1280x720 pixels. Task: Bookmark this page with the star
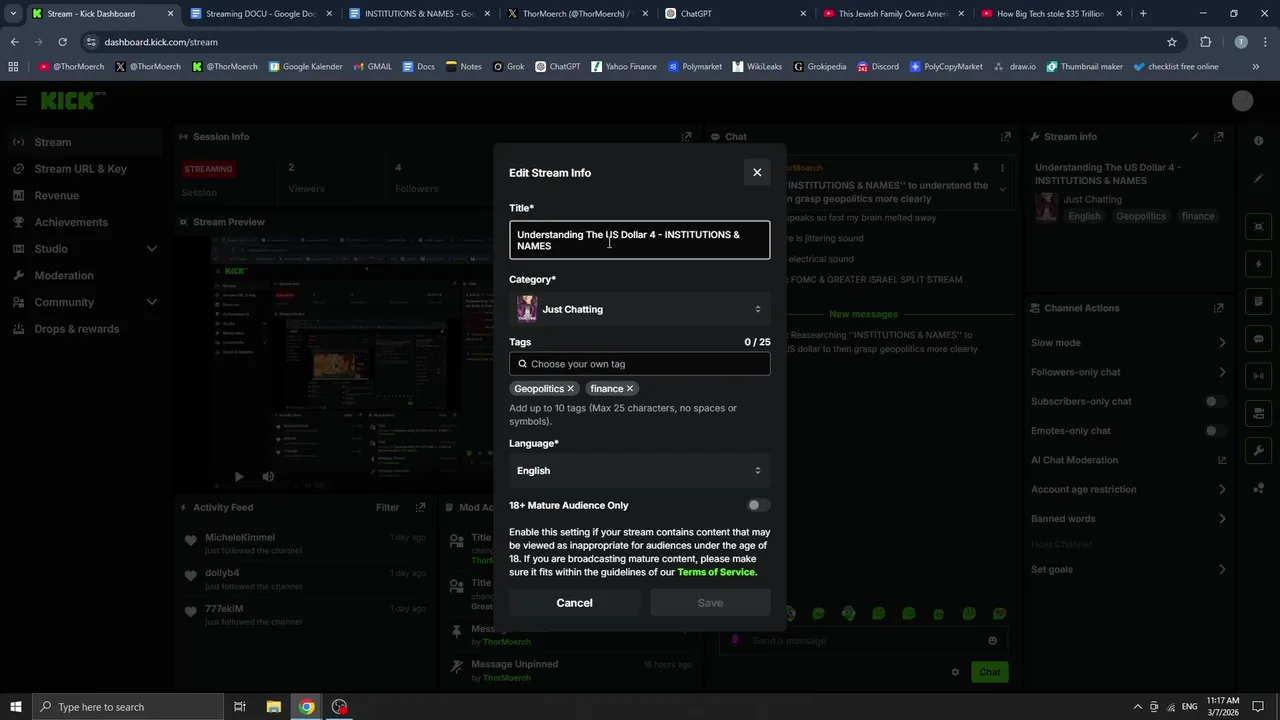1172,42
